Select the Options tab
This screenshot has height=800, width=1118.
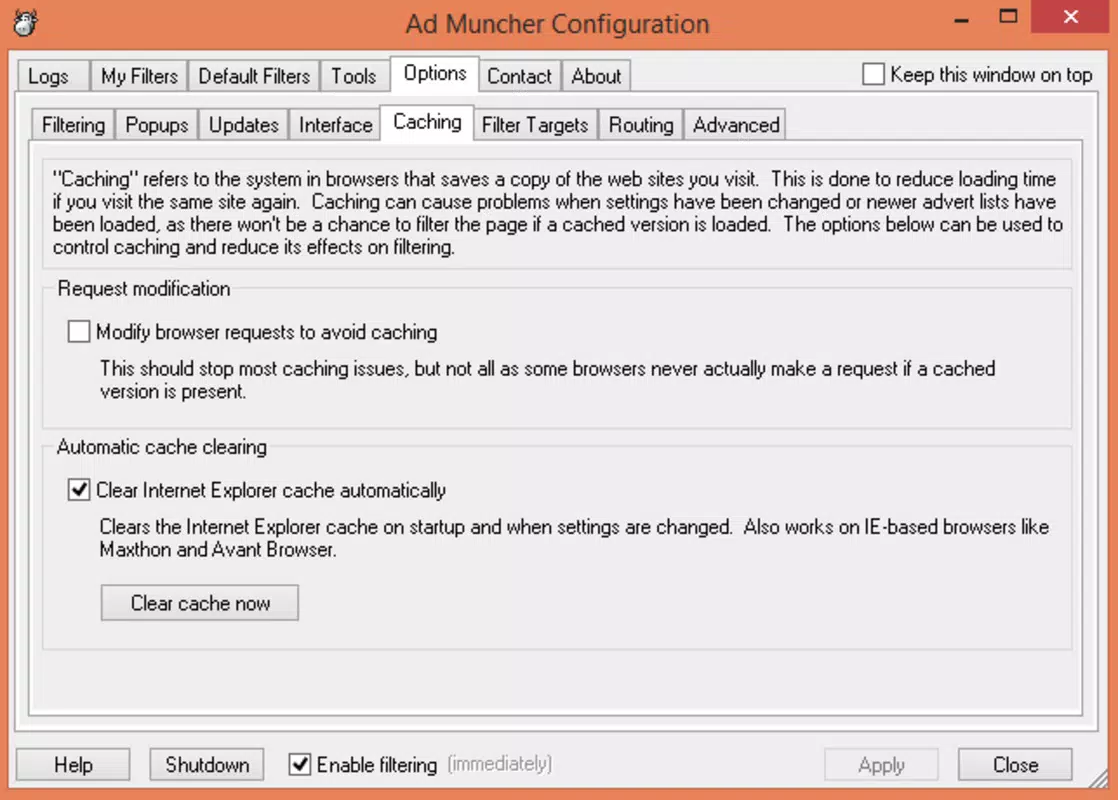434,73
